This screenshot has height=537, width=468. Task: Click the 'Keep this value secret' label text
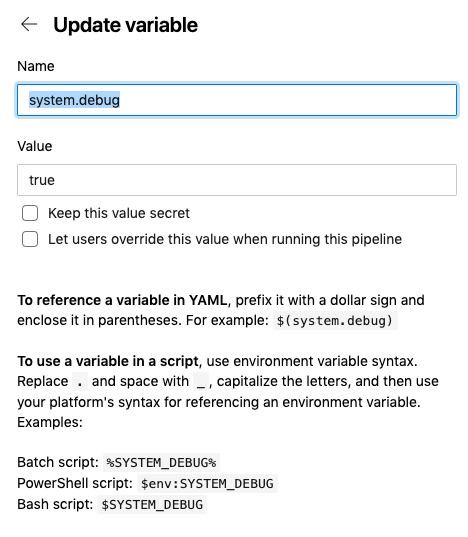119,213
